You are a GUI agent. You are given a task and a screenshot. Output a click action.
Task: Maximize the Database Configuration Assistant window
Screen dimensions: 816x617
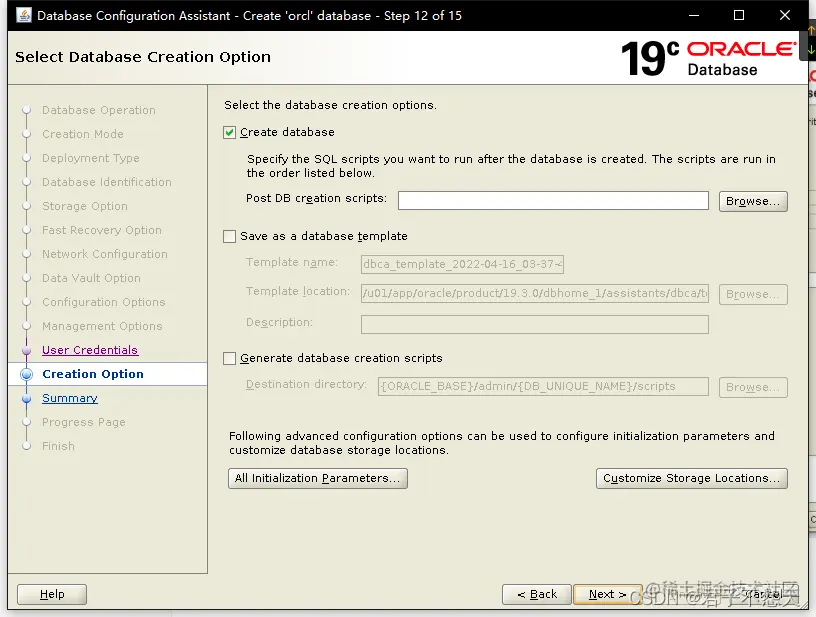[x=739, y=15]
